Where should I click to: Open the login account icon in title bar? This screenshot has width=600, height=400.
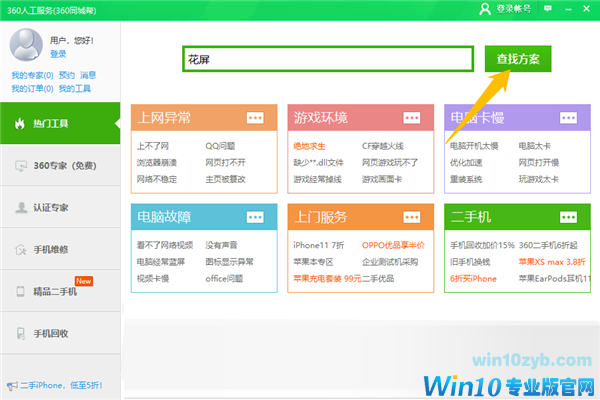(485, 9)
